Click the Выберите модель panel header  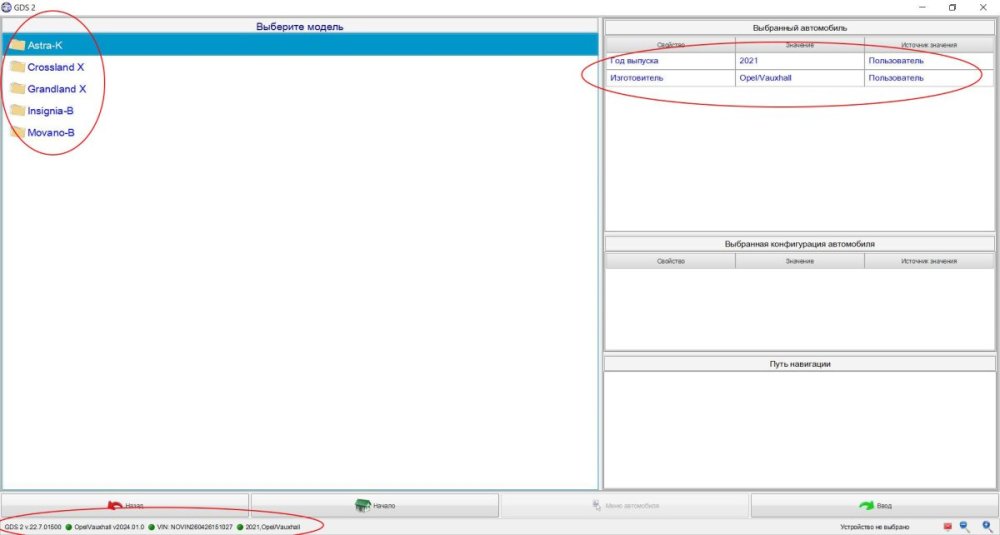point(300,27)
